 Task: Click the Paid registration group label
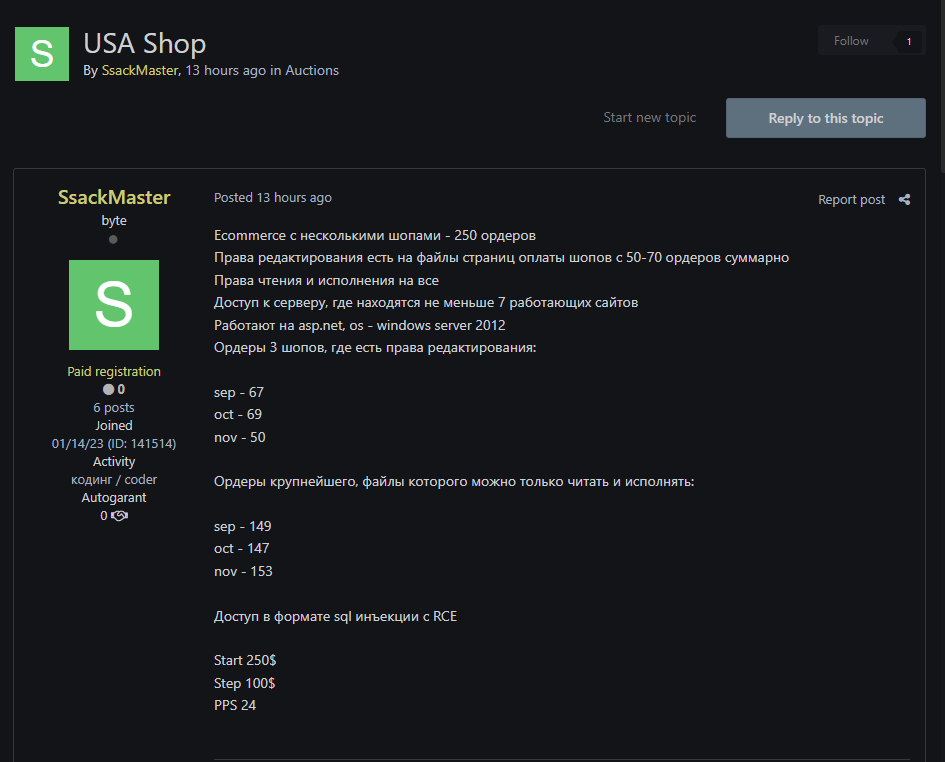(114, 371)
